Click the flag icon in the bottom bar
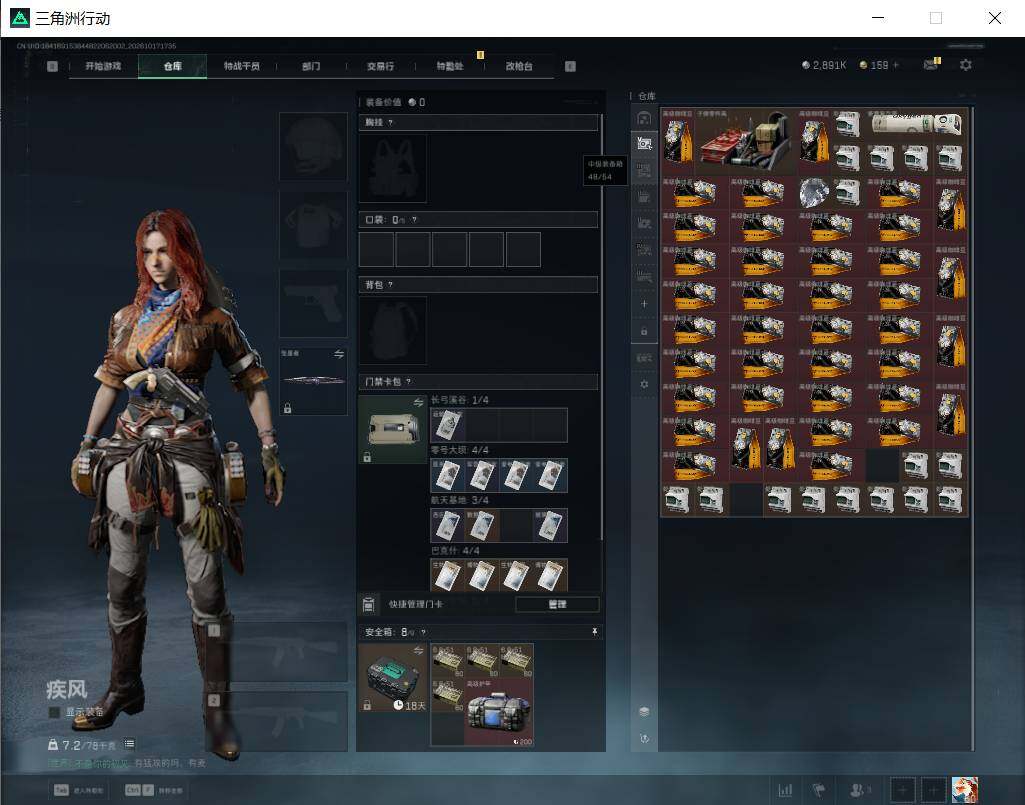This screenshot has width=1025, height=805. coord(819,790)
